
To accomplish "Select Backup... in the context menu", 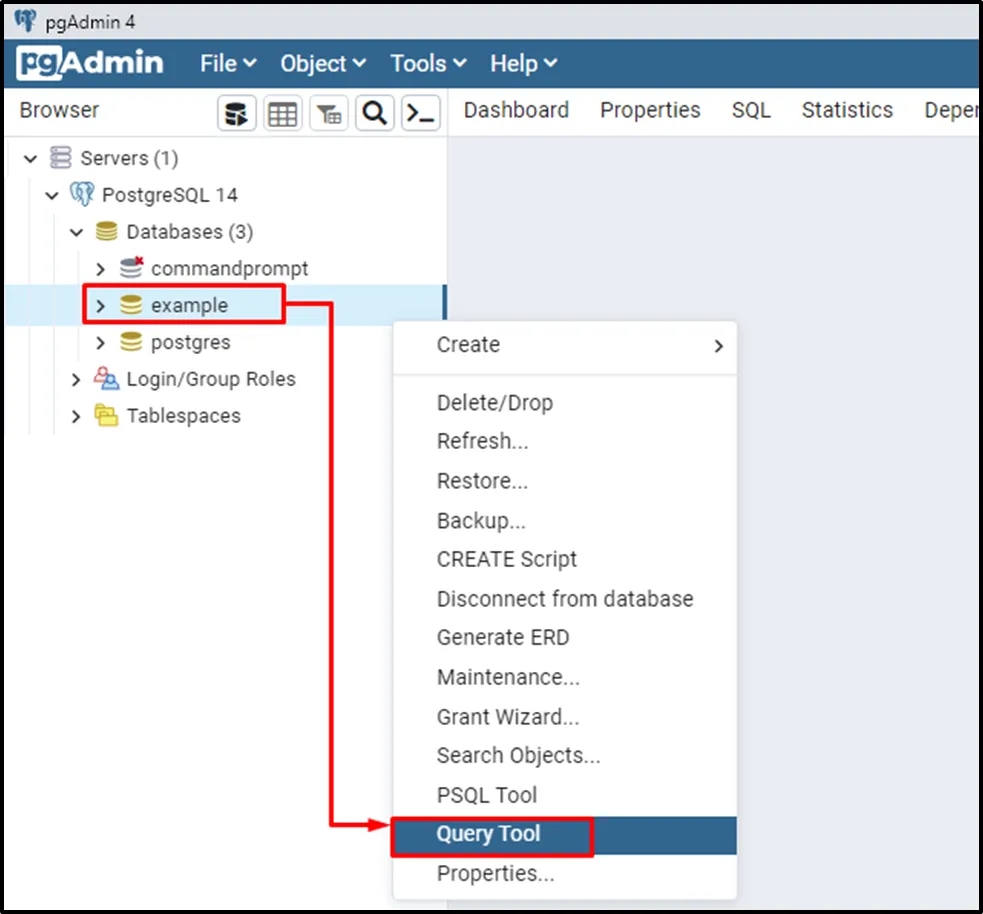I will [x=481, y=521].
